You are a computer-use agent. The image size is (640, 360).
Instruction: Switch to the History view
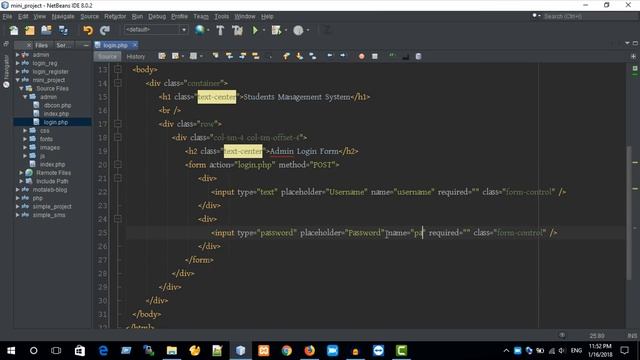click(136, 56)
